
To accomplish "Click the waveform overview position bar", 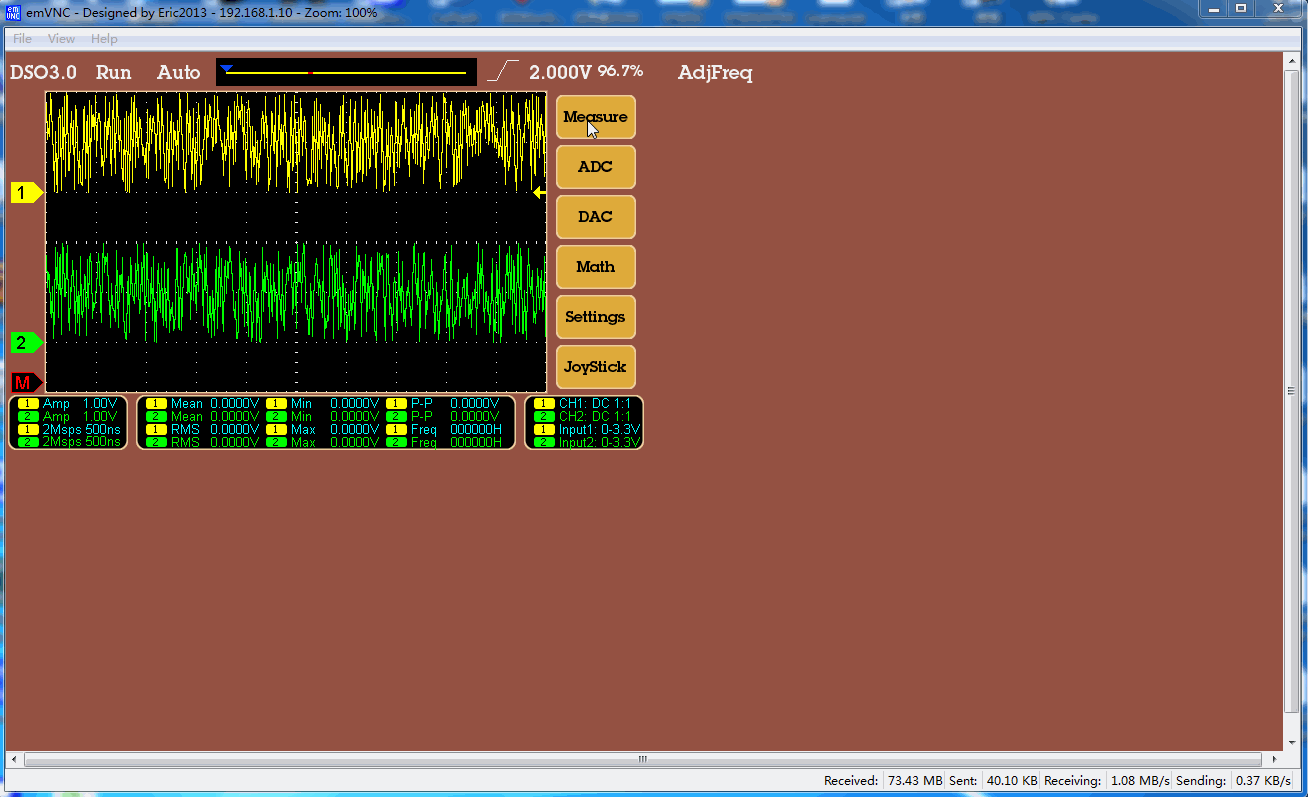I will pyautogui.click(x=346, y=72).
